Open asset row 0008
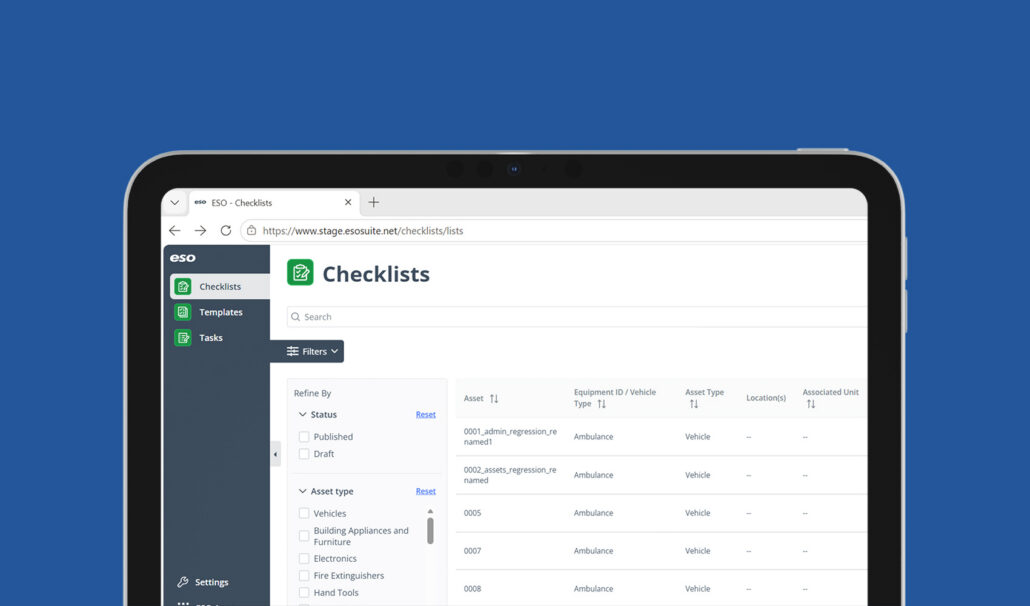The width and height of the screenshot is (1030, 606). (x=472, y=589)
